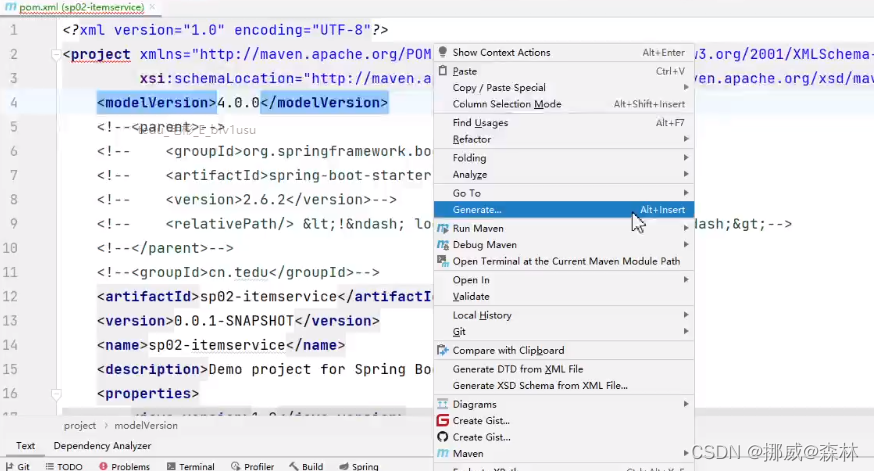This screenshot has width=874, height=471.
Task: Click the '4.0.0' modelVersion value
Action: click(x=238, y=103)
